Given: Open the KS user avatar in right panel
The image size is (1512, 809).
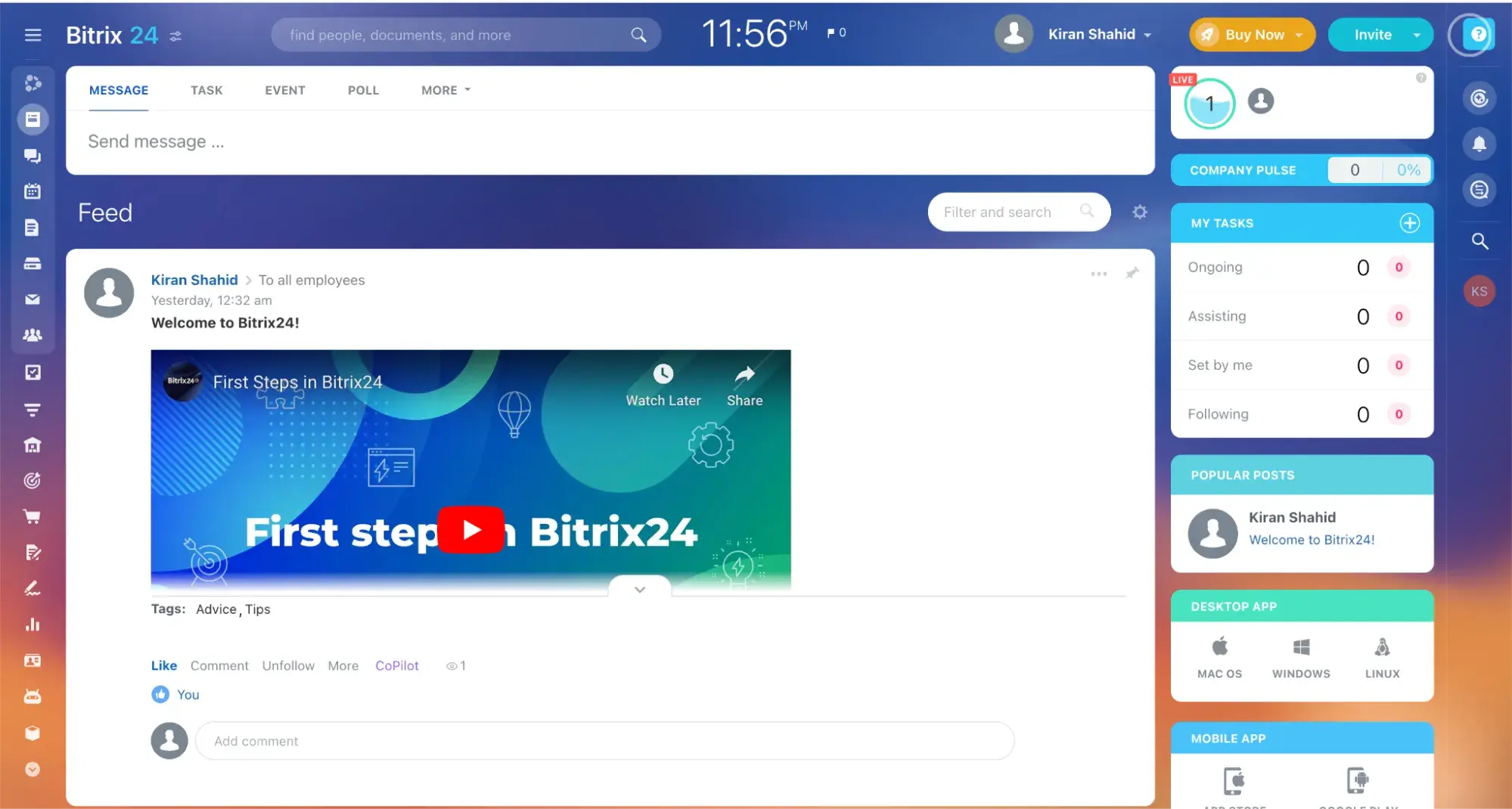Looking at the screenshot, I should click(1479, 291).
